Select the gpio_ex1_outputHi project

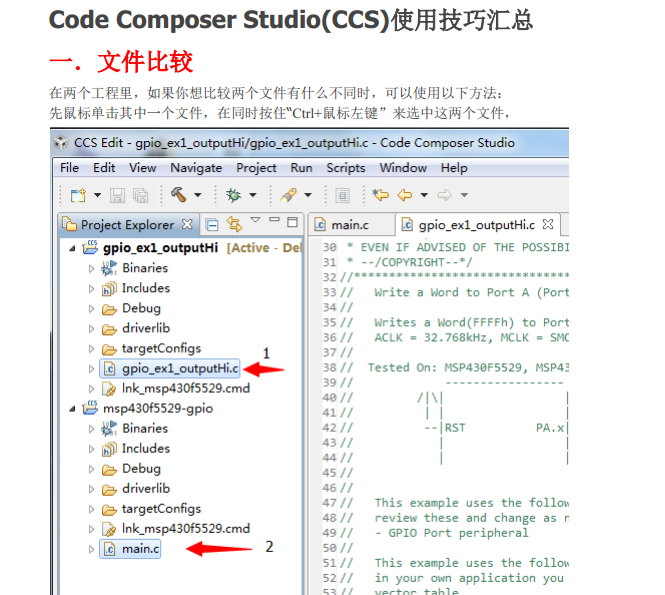(x=160, y=248)
